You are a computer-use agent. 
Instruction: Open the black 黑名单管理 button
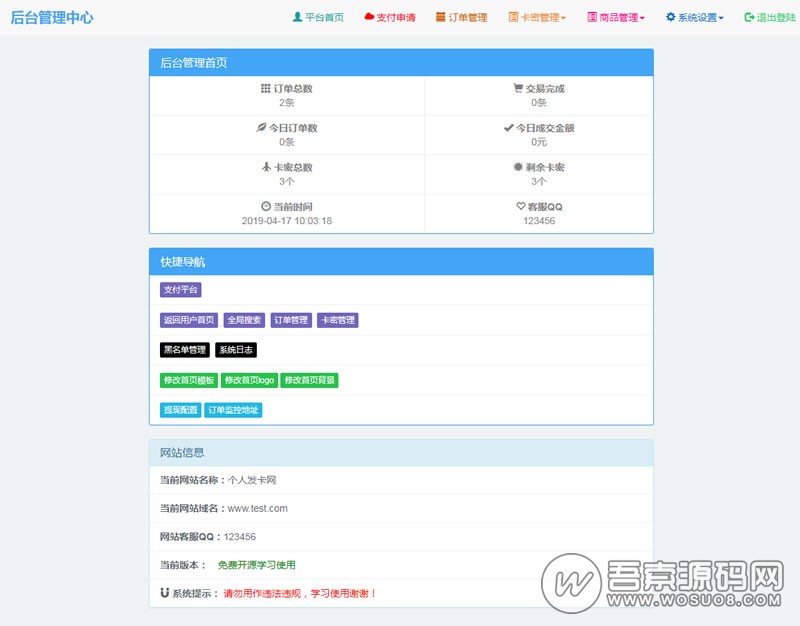pos(185,350)
